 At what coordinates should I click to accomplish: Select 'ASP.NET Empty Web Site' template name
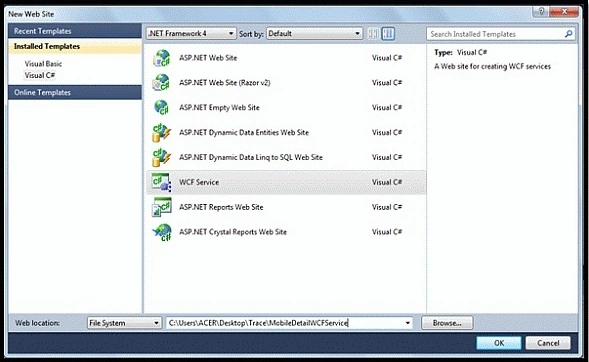pos(219,107)
